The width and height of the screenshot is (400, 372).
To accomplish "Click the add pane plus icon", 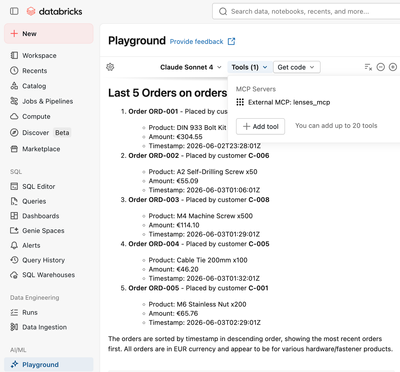I will (393, 67).
